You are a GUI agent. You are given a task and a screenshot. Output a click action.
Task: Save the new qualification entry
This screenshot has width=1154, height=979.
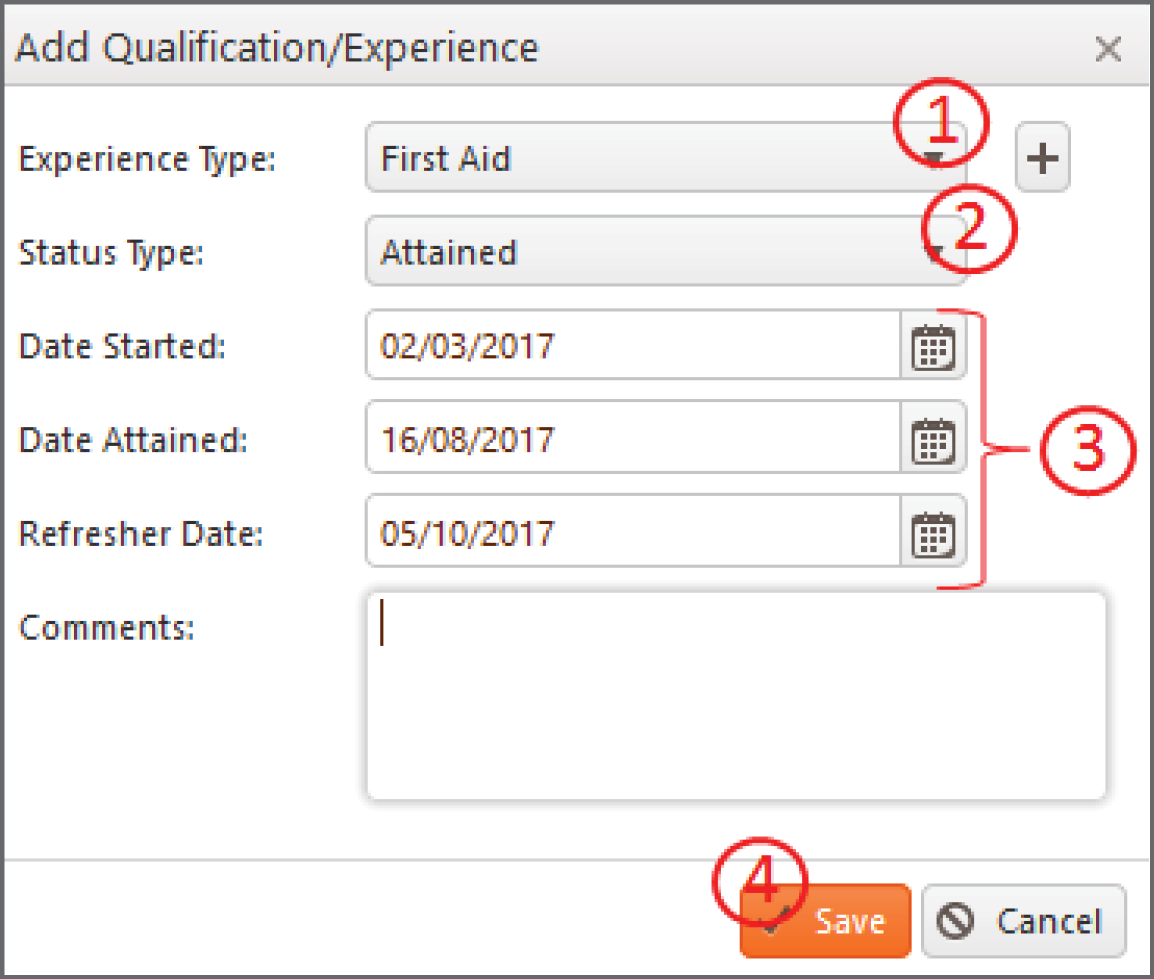pos(840,920)
